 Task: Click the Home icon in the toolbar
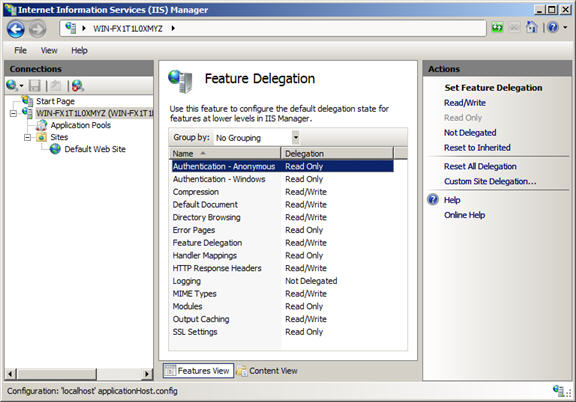pos(532,27)
